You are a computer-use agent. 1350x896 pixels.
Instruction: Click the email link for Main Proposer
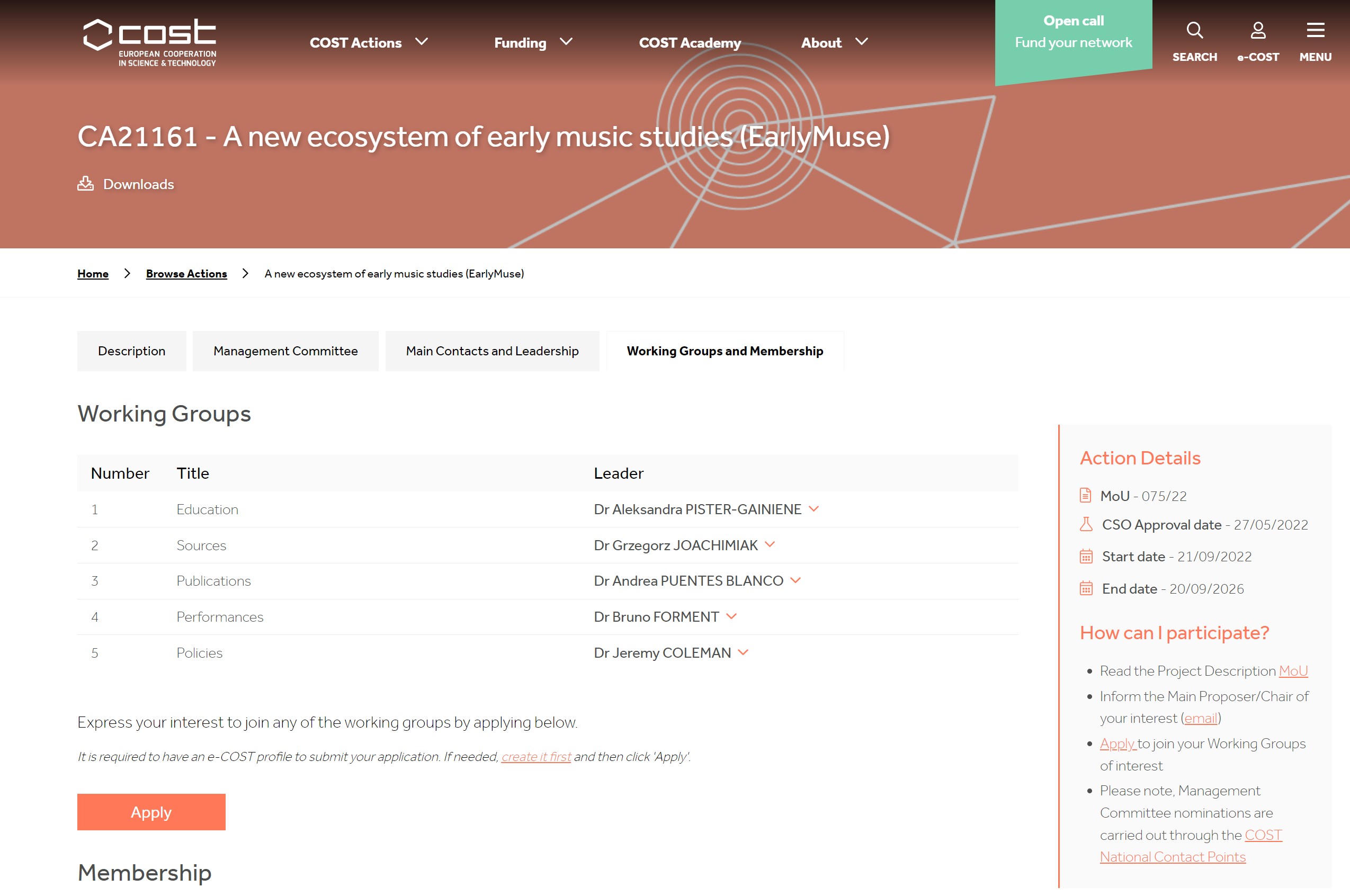click(x=1200, y=718)
